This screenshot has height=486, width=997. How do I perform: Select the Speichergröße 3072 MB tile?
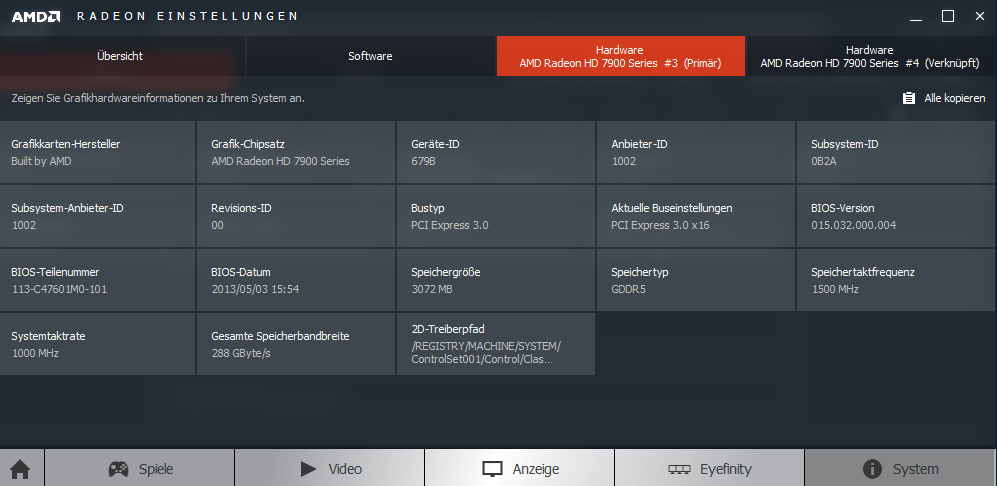[496, 280]
